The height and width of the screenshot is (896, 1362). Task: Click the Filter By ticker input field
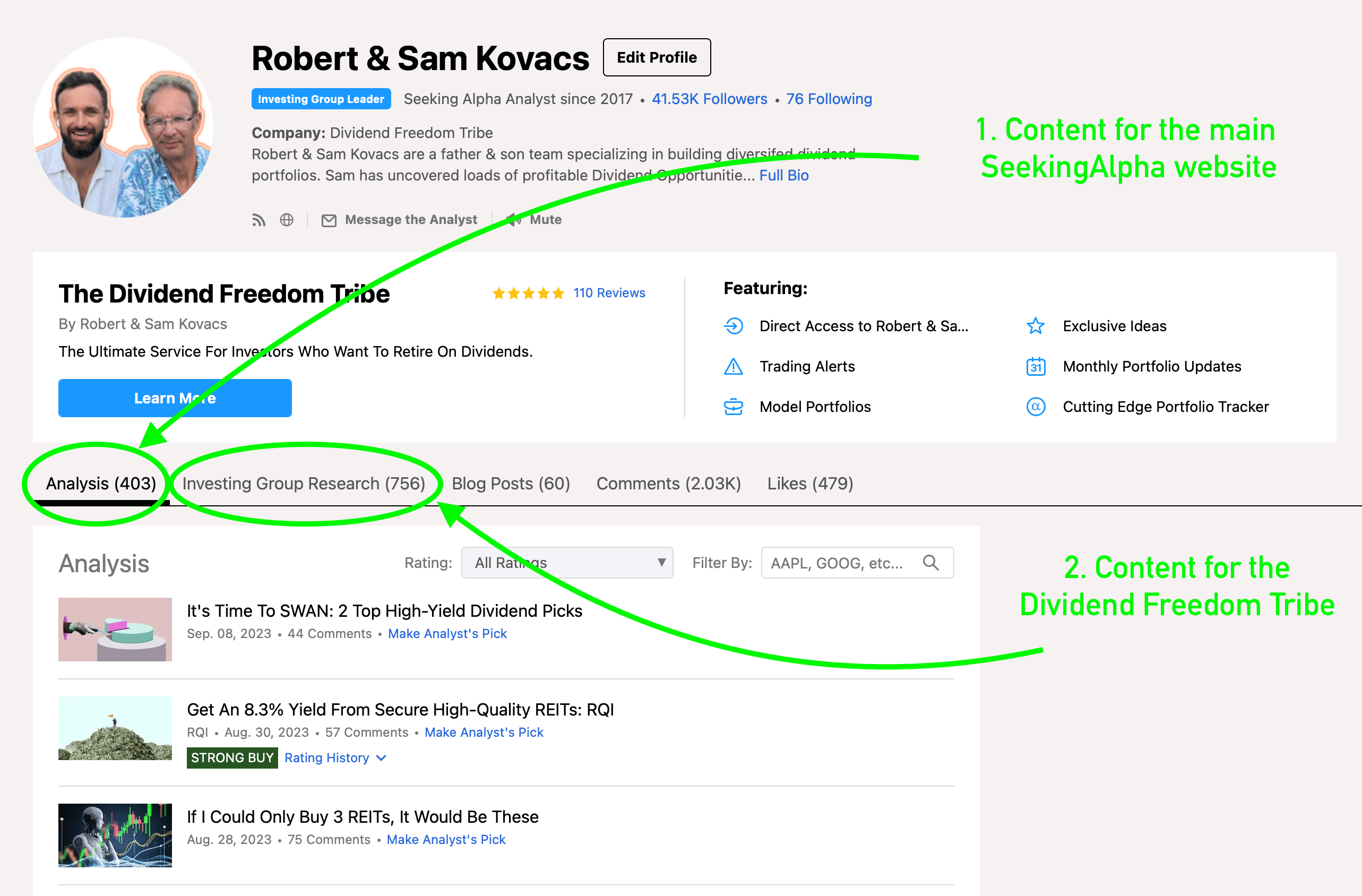(x=841, y=563)
